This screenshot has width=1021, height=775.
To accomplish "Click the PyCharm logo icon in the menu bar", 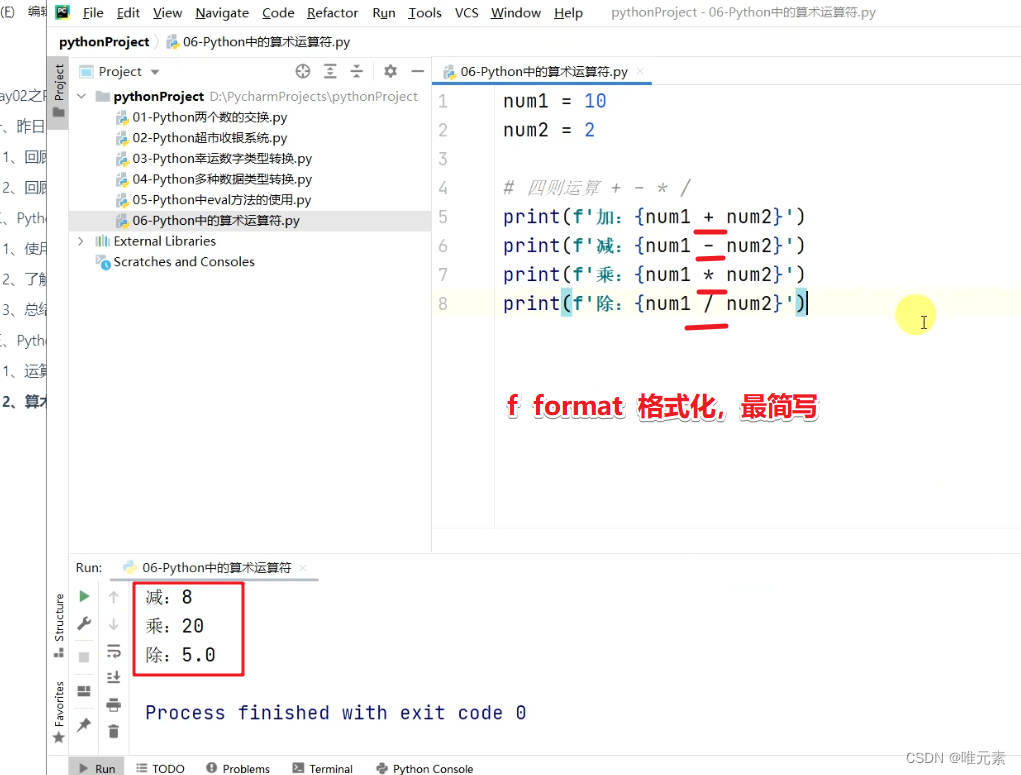I will 63,12.
